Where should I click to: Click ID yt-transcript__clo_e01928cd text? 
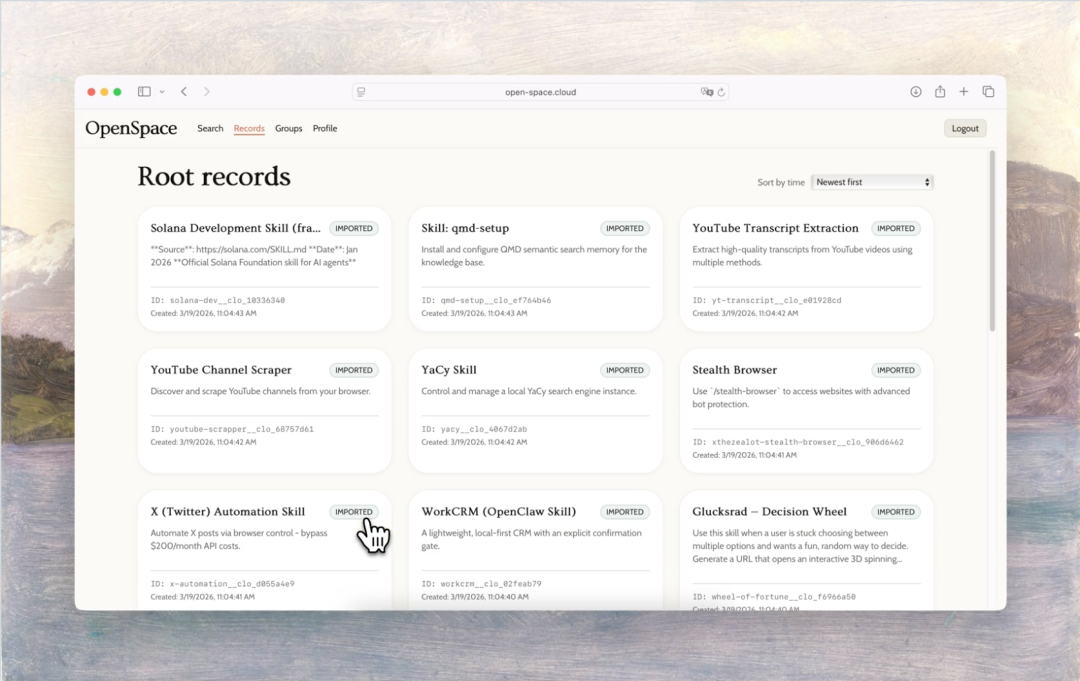767,300
